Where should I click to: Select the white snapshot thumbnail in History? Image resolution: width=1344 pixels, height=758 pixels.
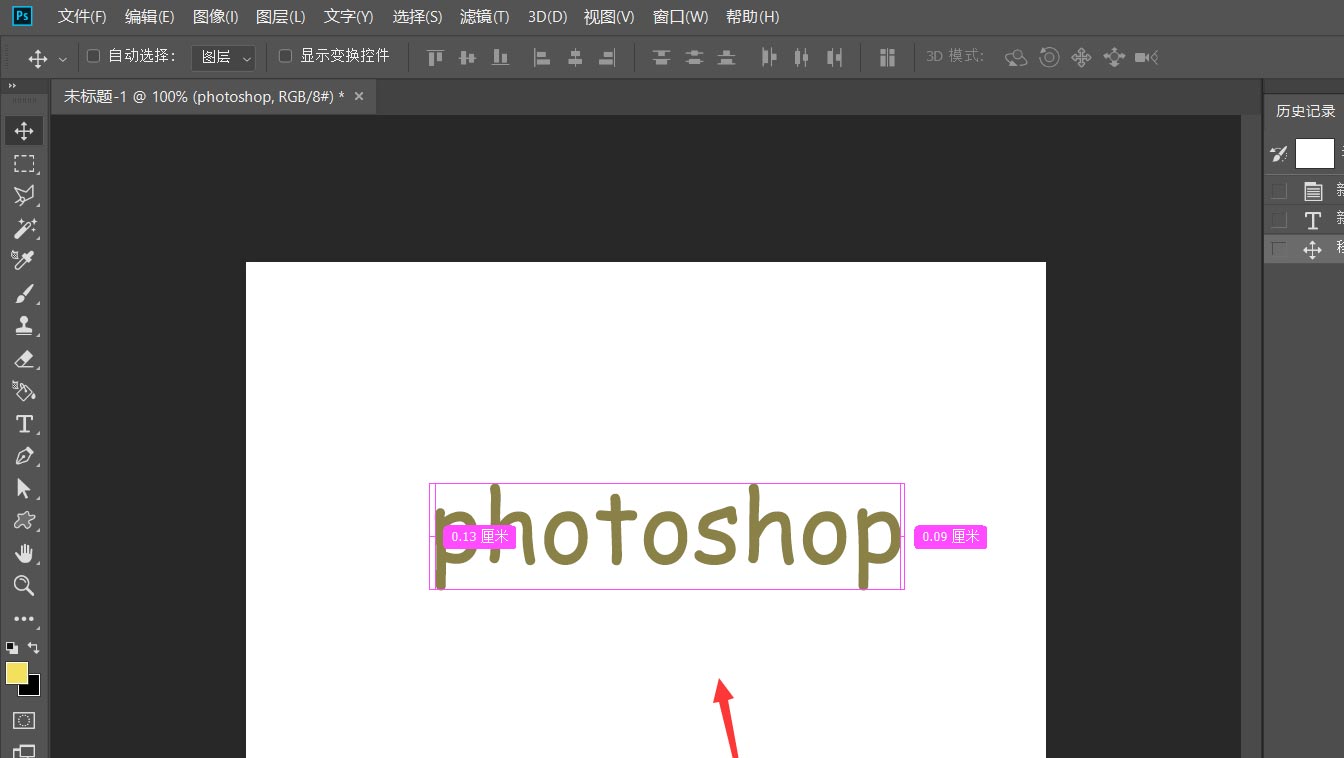[x=1315, y=153]
